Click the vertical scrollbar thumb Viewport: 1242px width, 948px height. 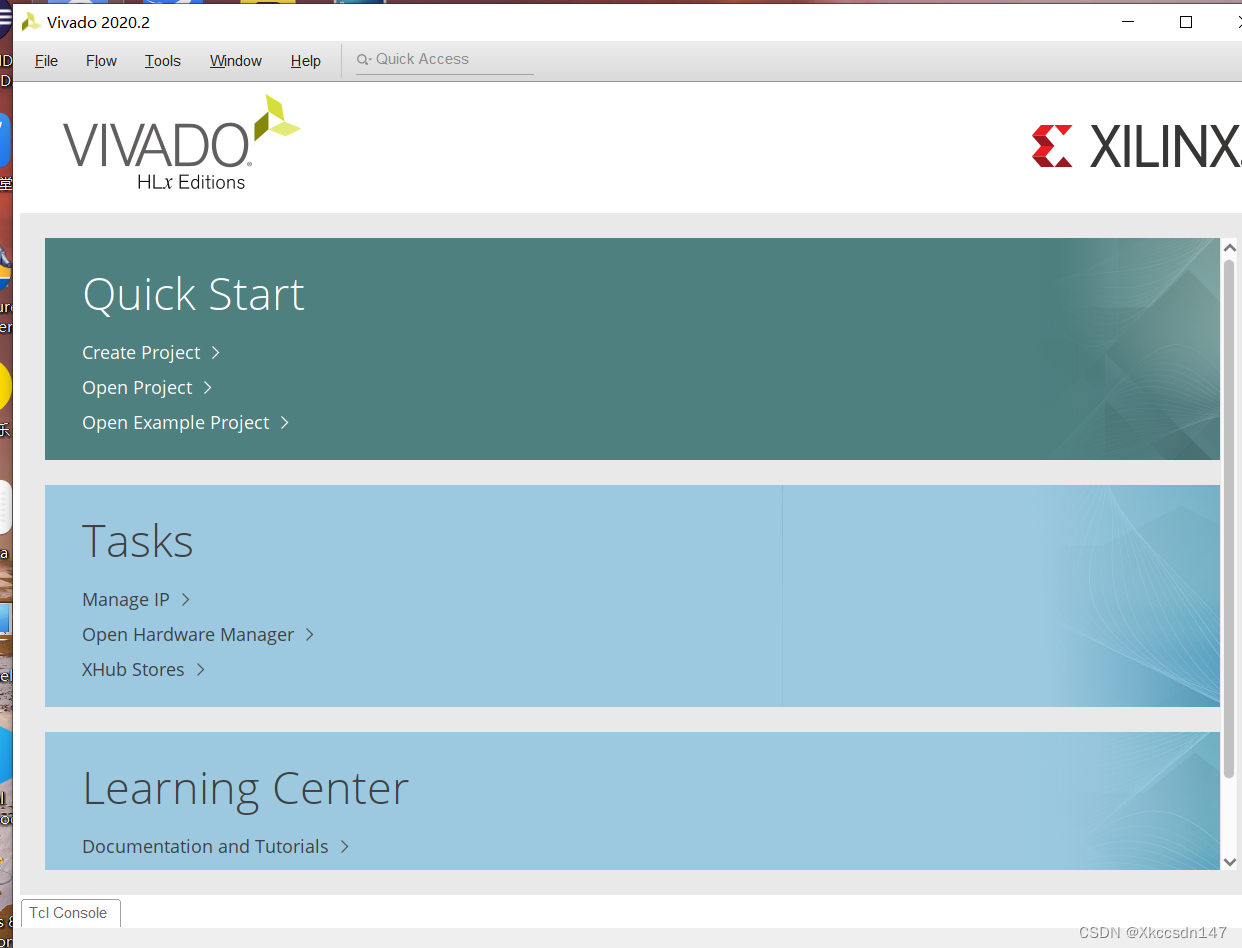(x=1230, y=518)
